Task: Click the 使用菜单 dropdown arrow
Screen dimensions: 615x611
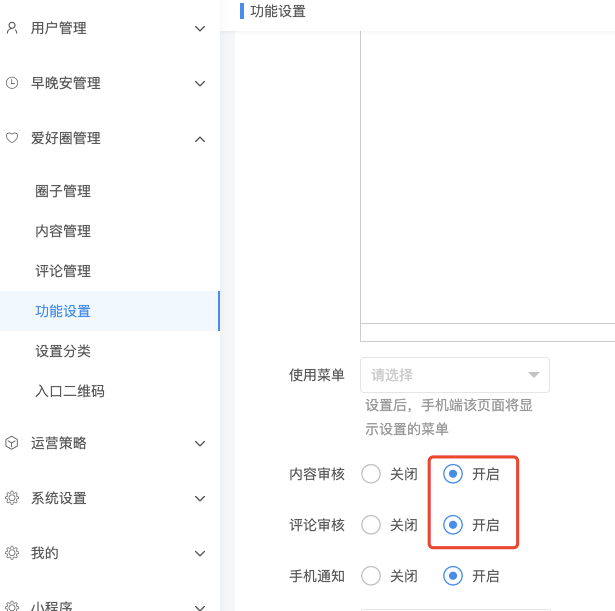Action: point(533,375)
